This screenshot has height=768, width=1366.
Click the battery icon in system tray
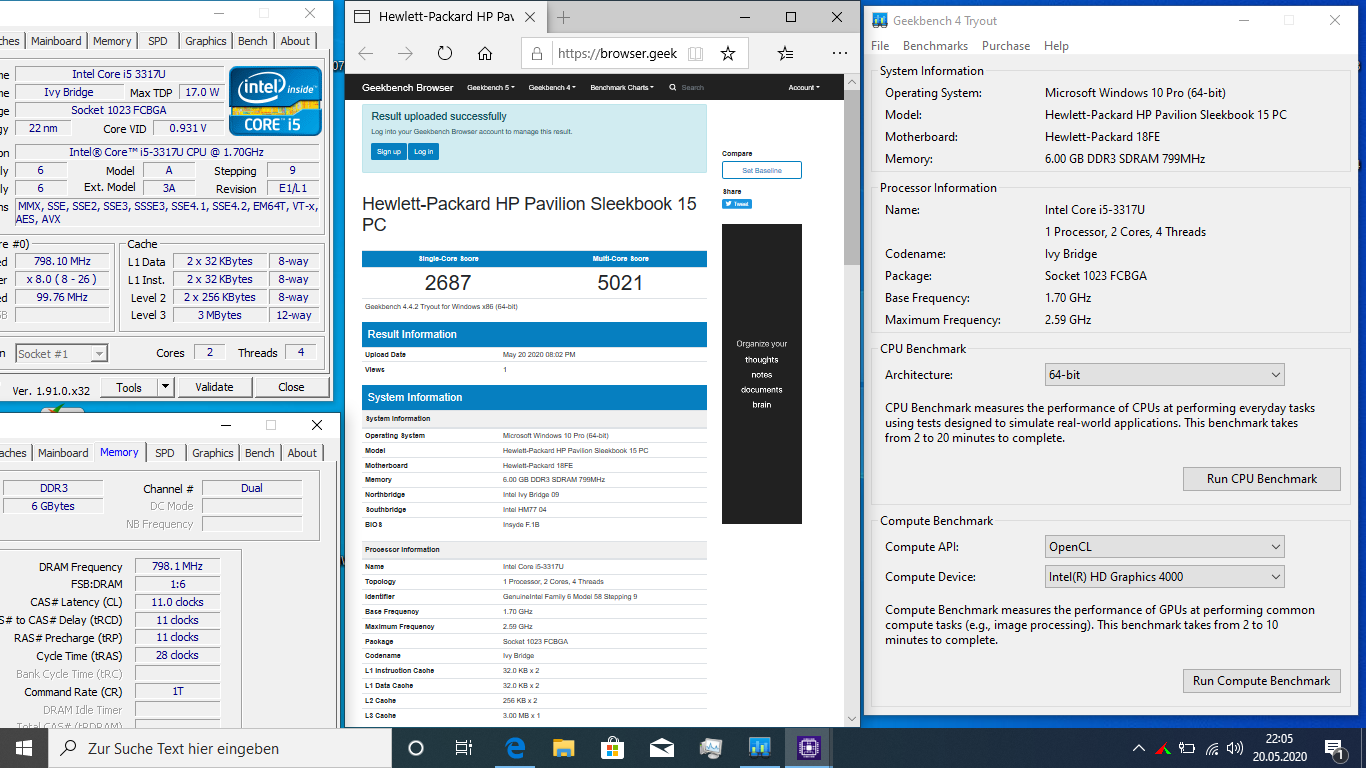(x=1187, y=748)
